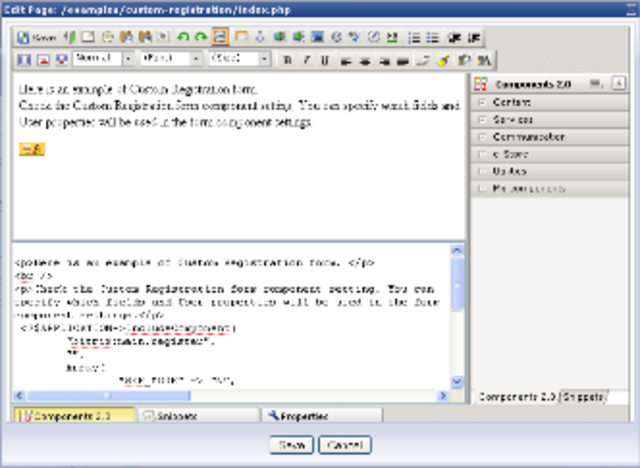Click the Cancel button

click(345, 445)
